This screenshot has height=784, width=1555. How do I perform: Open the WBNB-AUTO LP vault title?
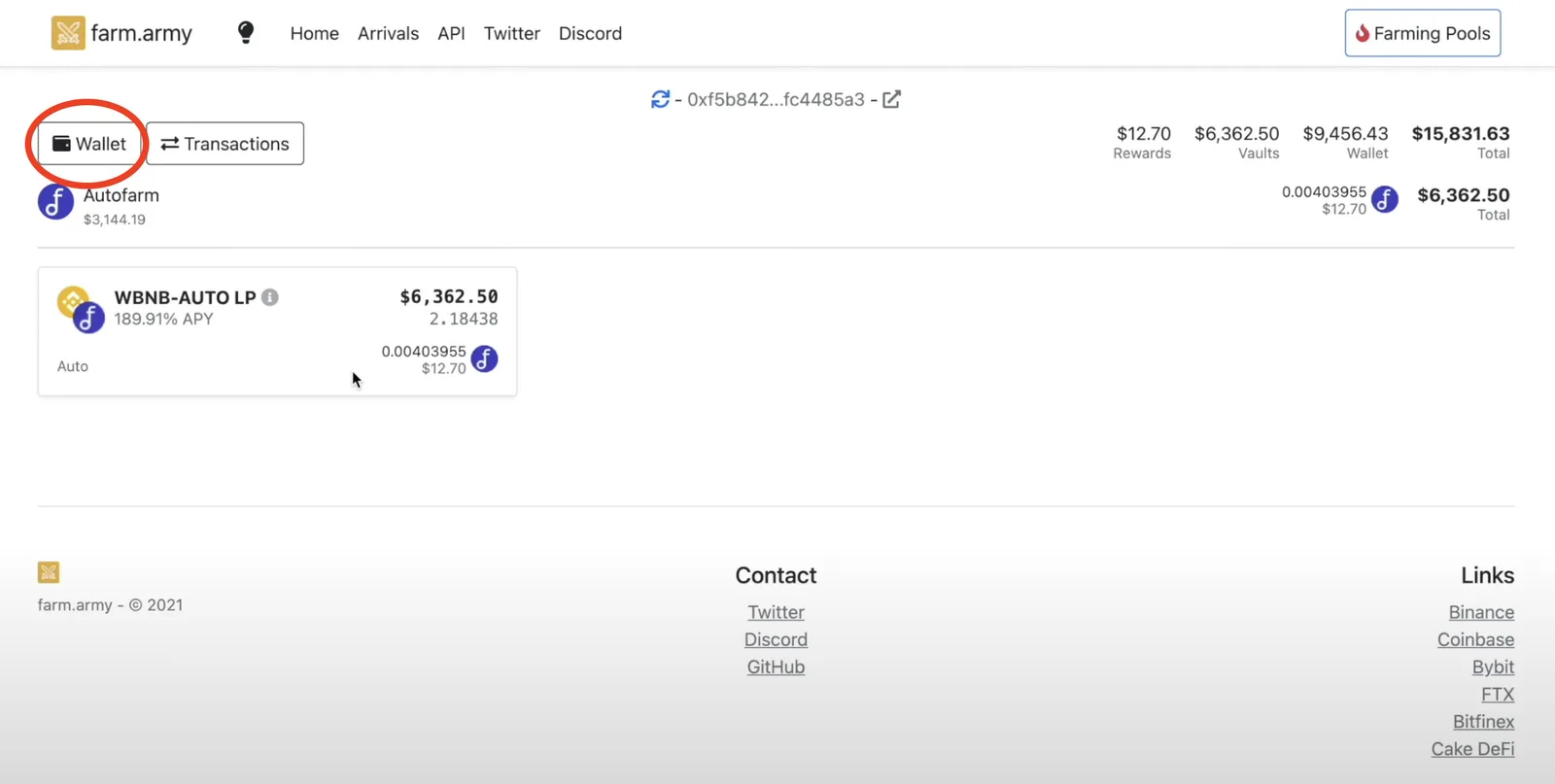[185, 297]
